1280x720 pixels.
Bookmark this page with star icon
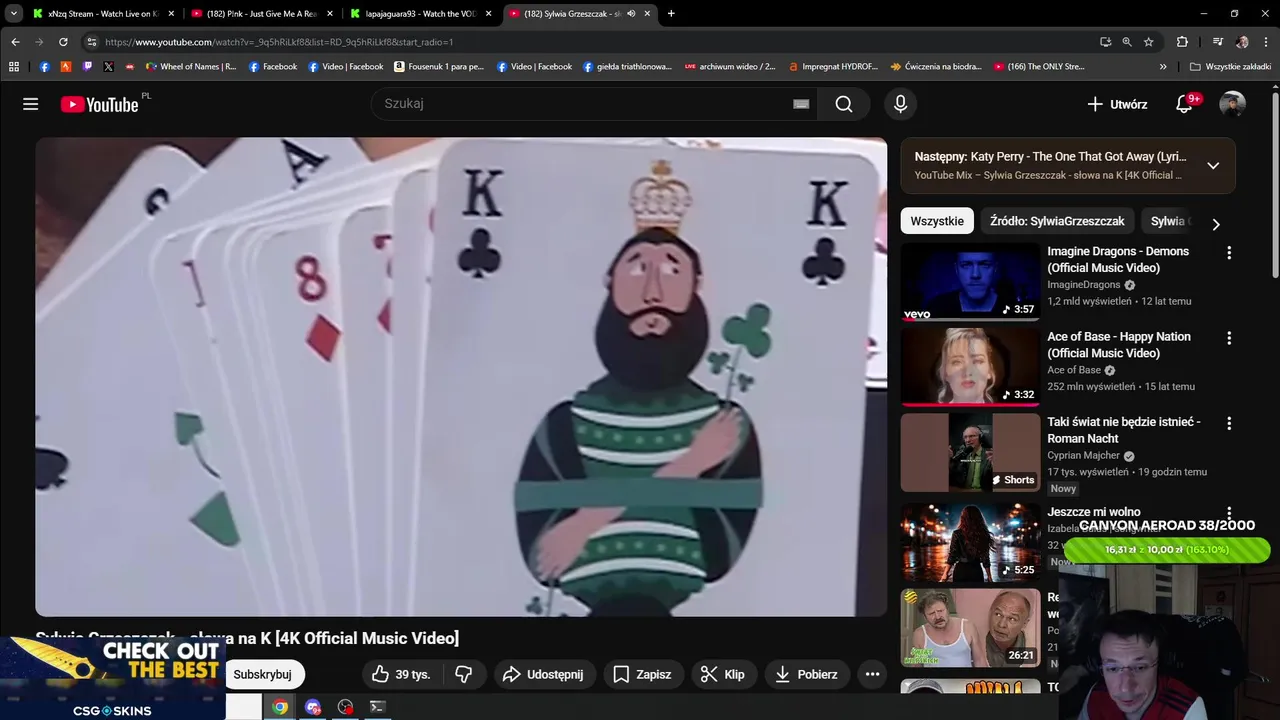pos(1149,42)
